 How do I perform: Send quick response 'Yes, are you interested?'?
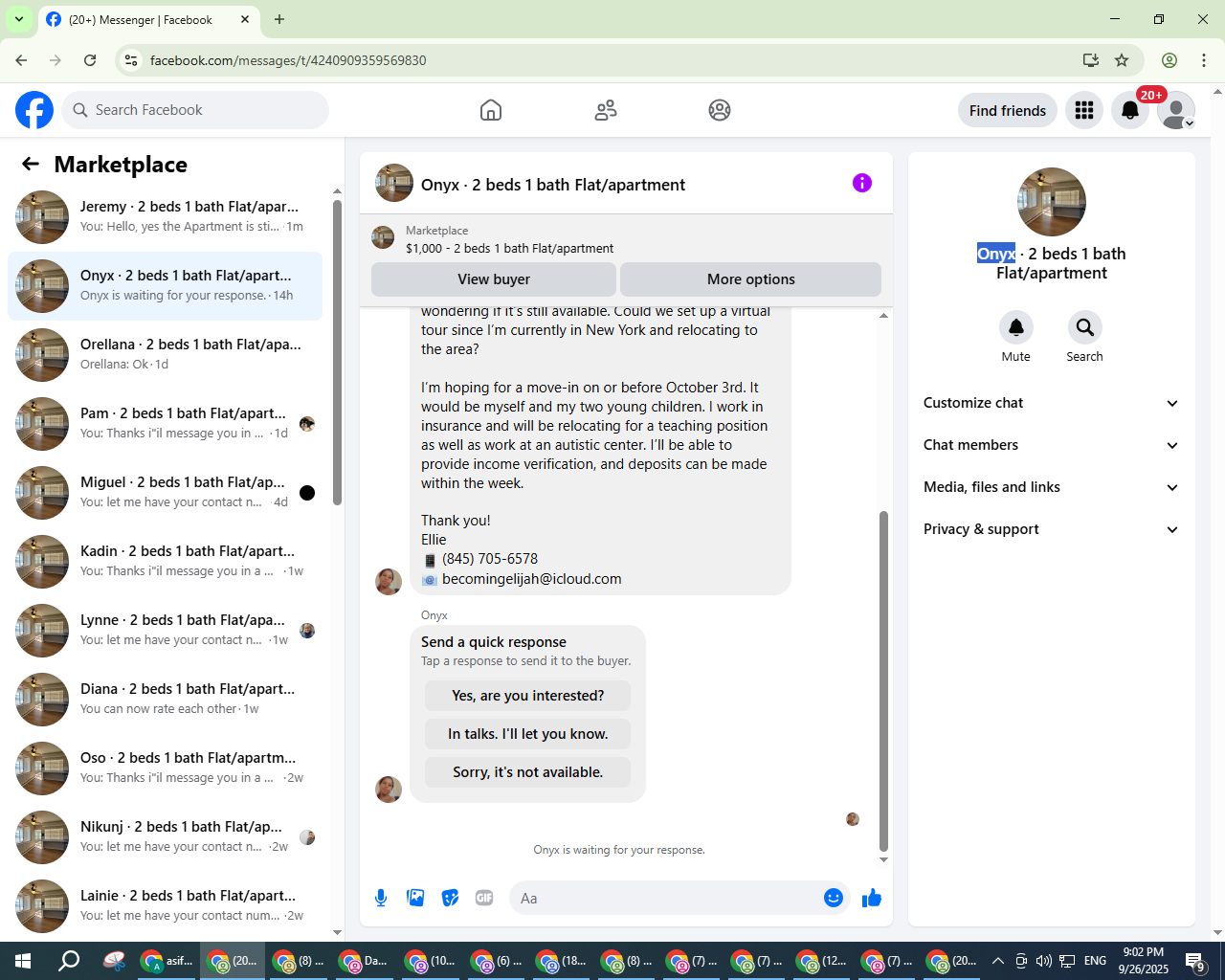coord(528,696)
